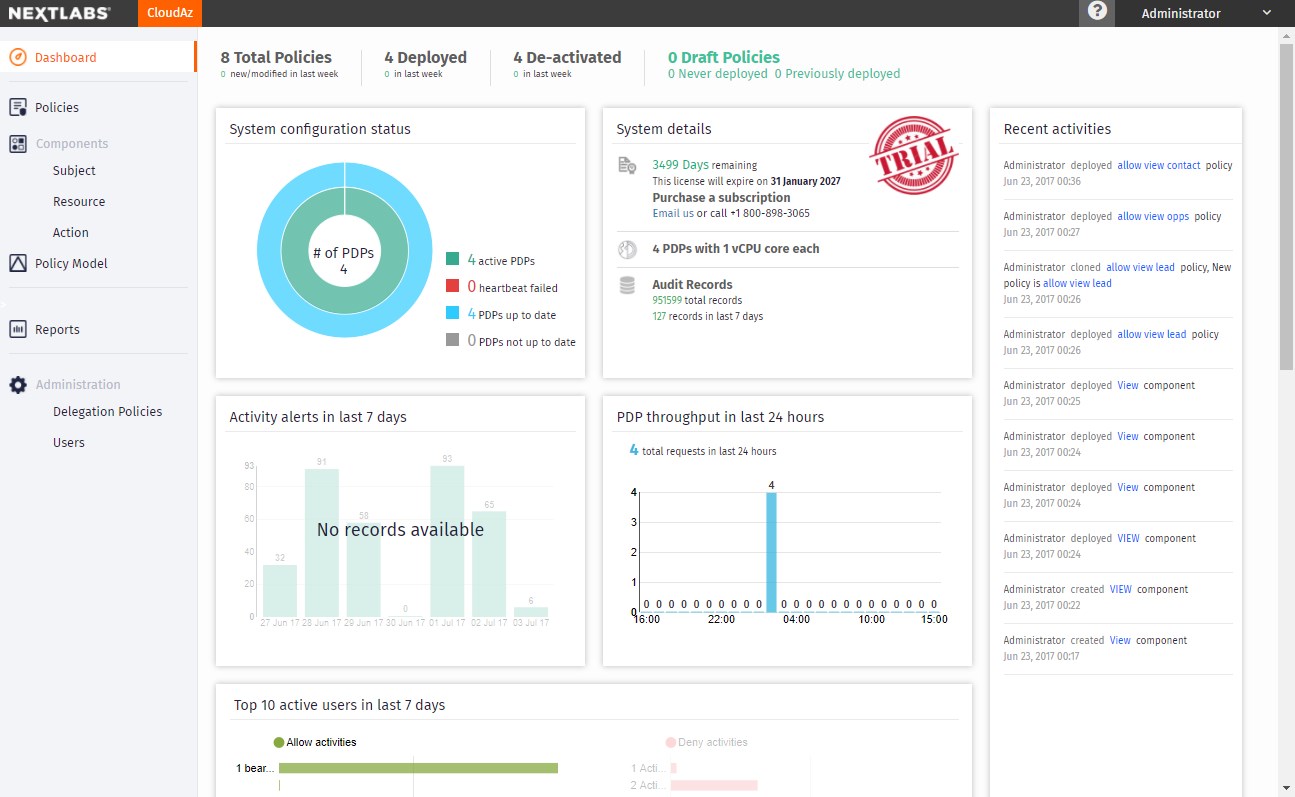Click the page vertical scrollbar thumb
The width and height of the screenshot is (1295, 797).
1287,208
